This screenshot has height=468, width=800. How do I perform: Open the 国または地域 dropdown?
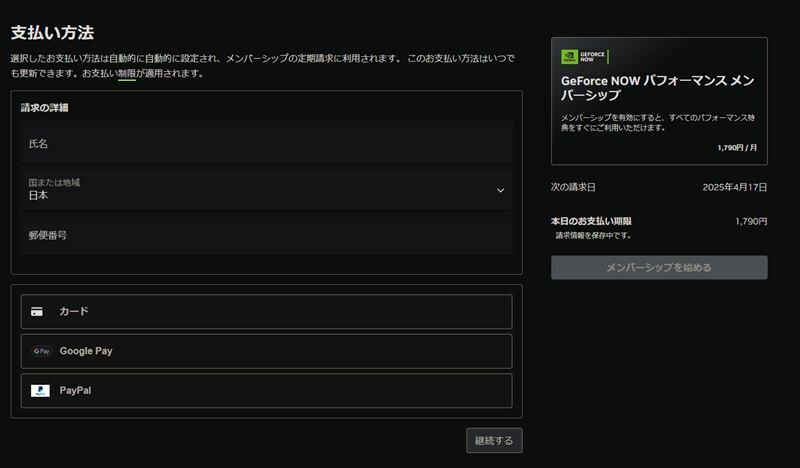pos(266,190)
